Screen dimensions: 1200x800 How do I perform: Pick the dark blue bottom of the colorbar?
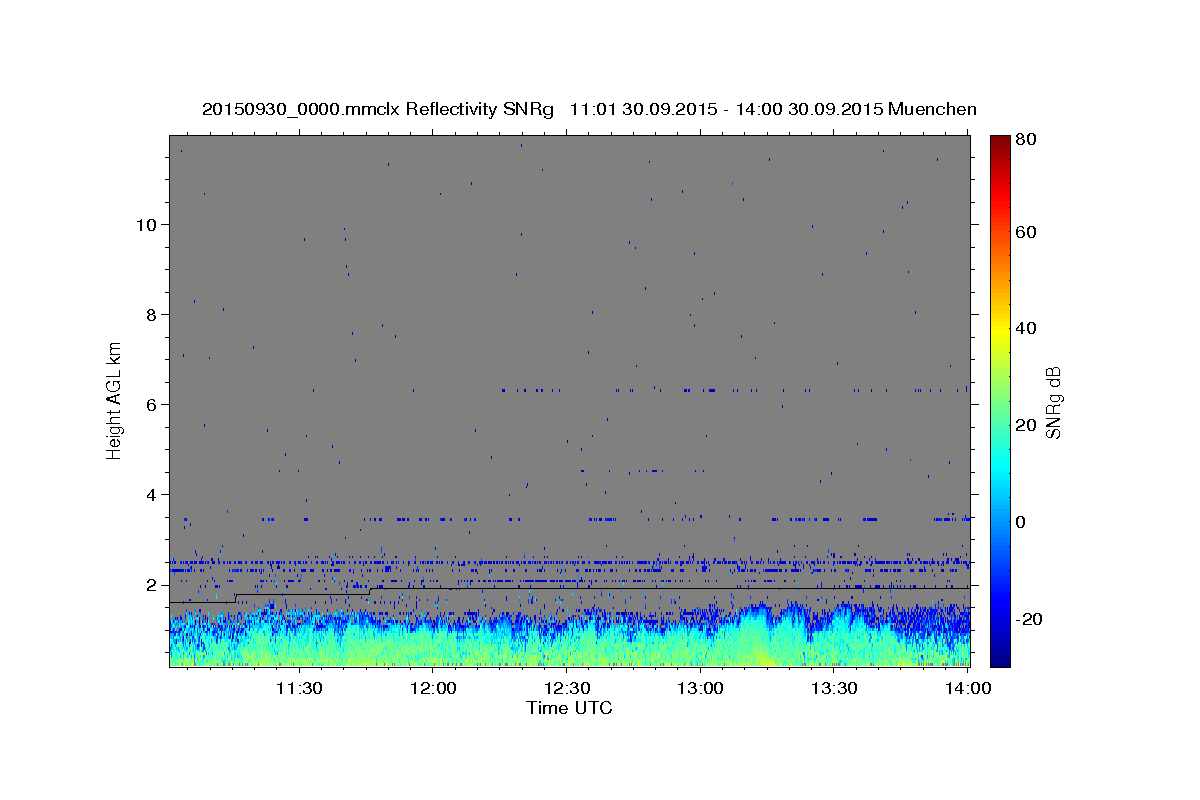click(x=1000, y=659)
